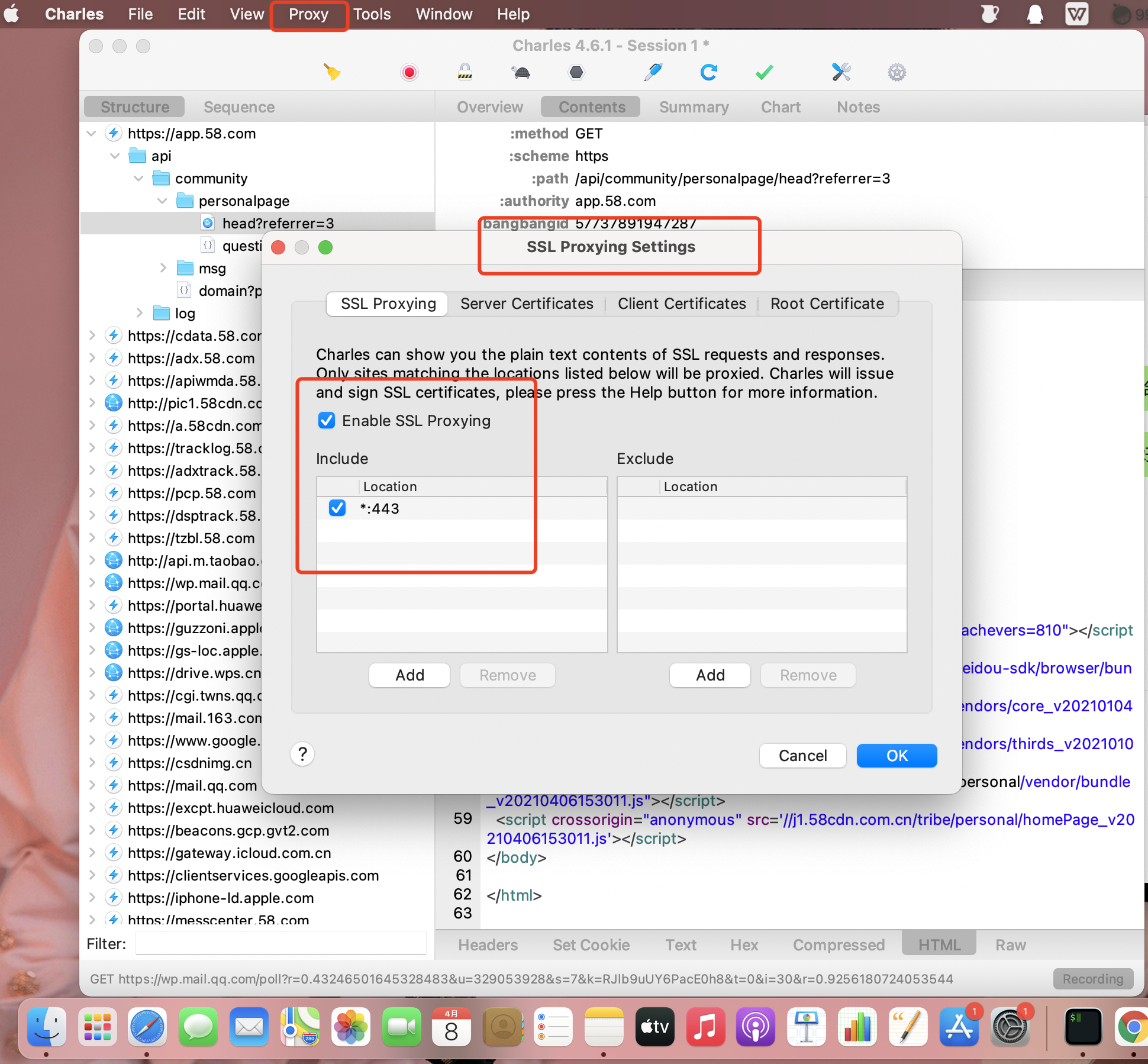Toggle the hexagon breakpoints icon
The width and height of the screenshot is (1148, 1064).
pyautogui.click(x=576, y=72)
